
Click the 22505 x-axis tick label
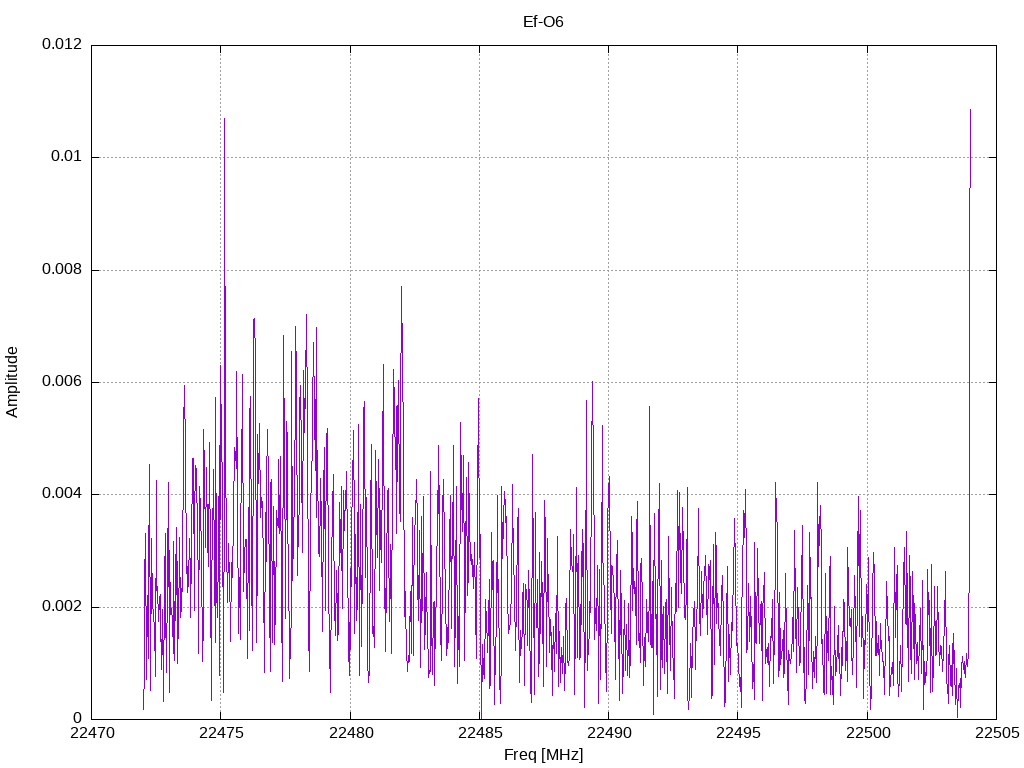997,733
